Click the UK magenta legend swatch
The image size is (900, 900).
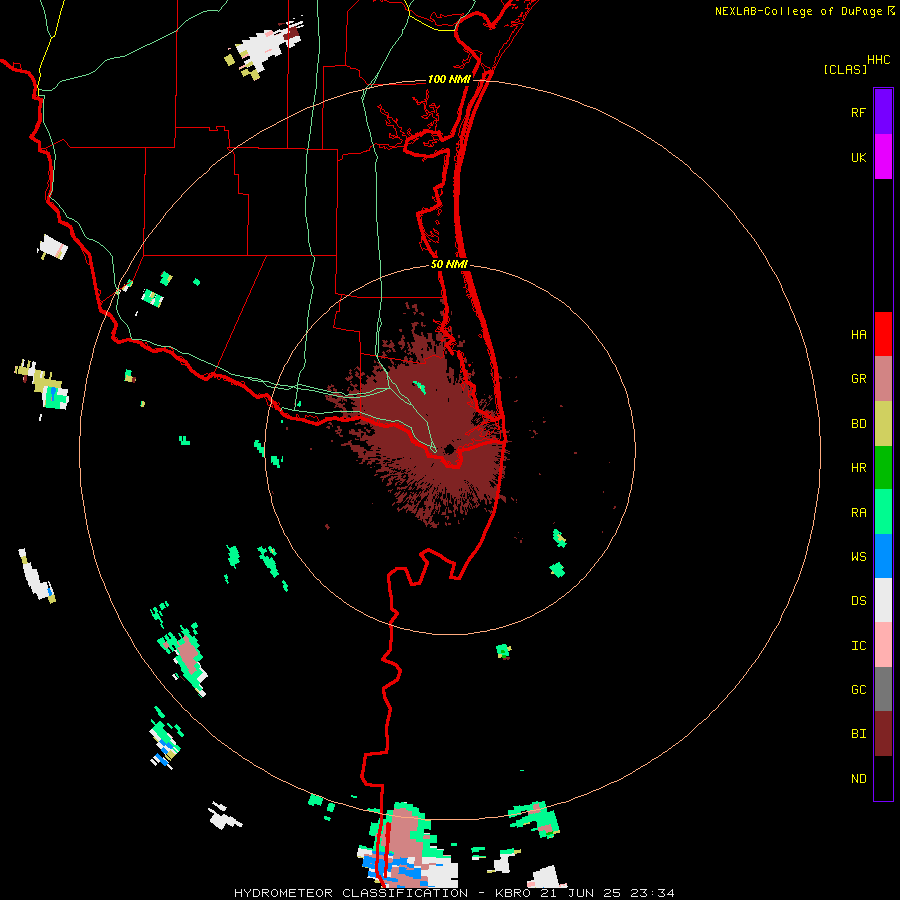[883, 157]
